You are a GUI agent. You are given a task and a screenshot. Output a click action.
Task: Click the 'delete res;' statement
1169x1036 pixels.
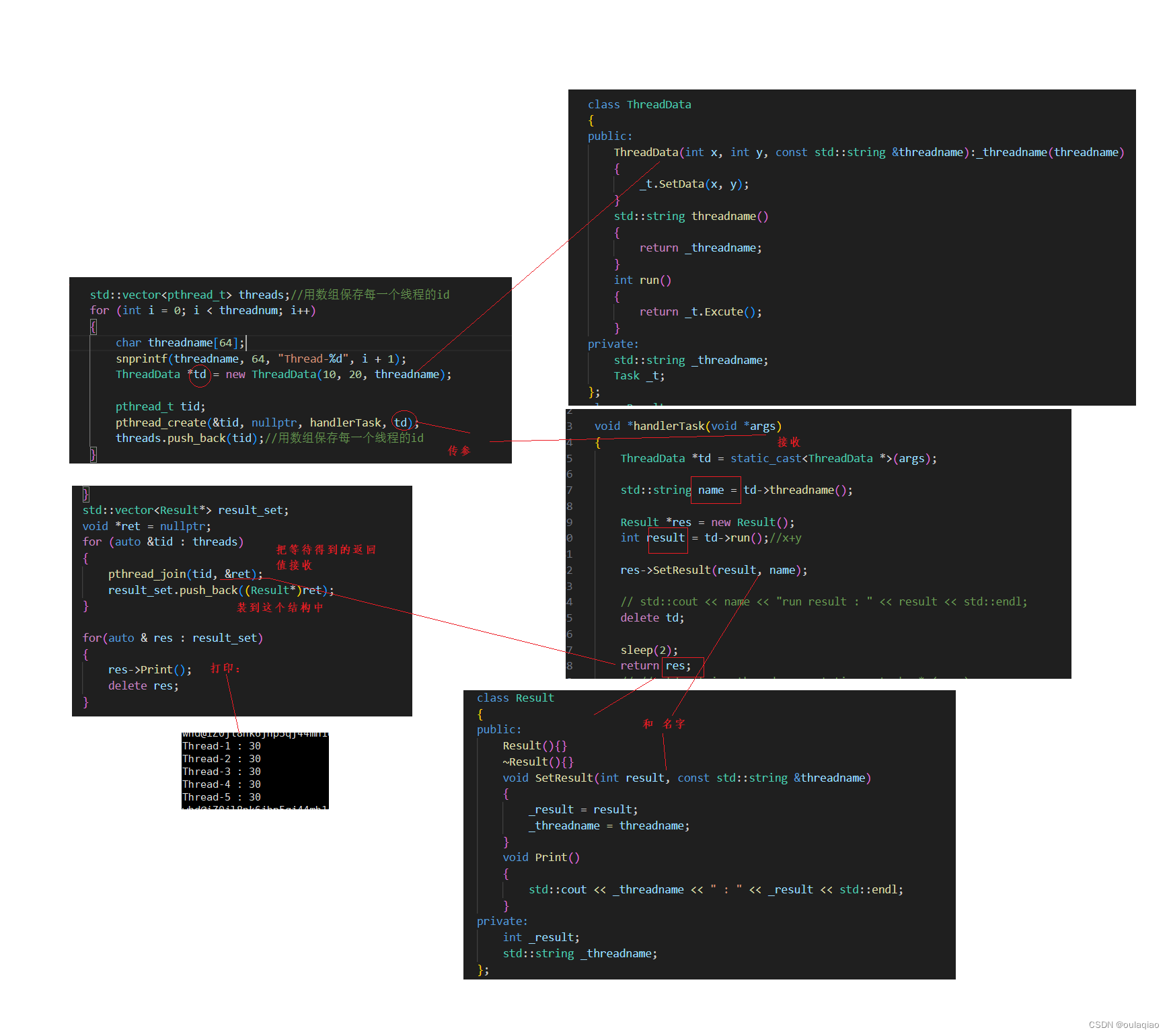[x=143, y=686]
